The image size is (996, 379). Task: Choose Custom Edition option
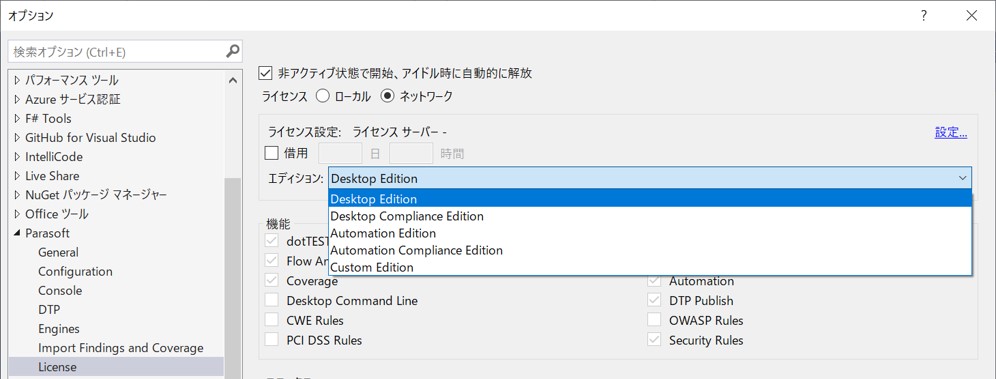coord(650,267)
